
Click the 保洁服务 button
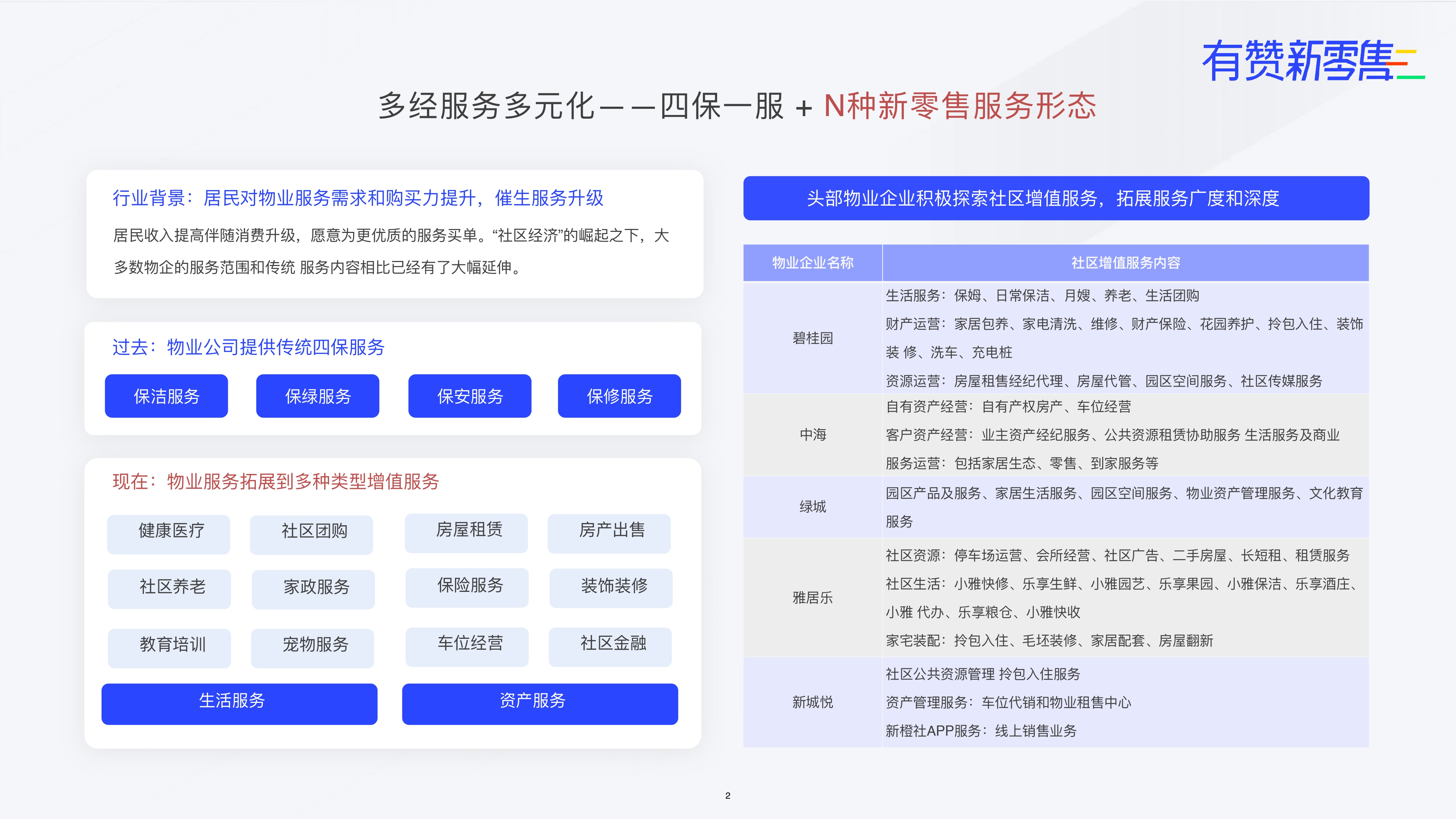[166, 396]
